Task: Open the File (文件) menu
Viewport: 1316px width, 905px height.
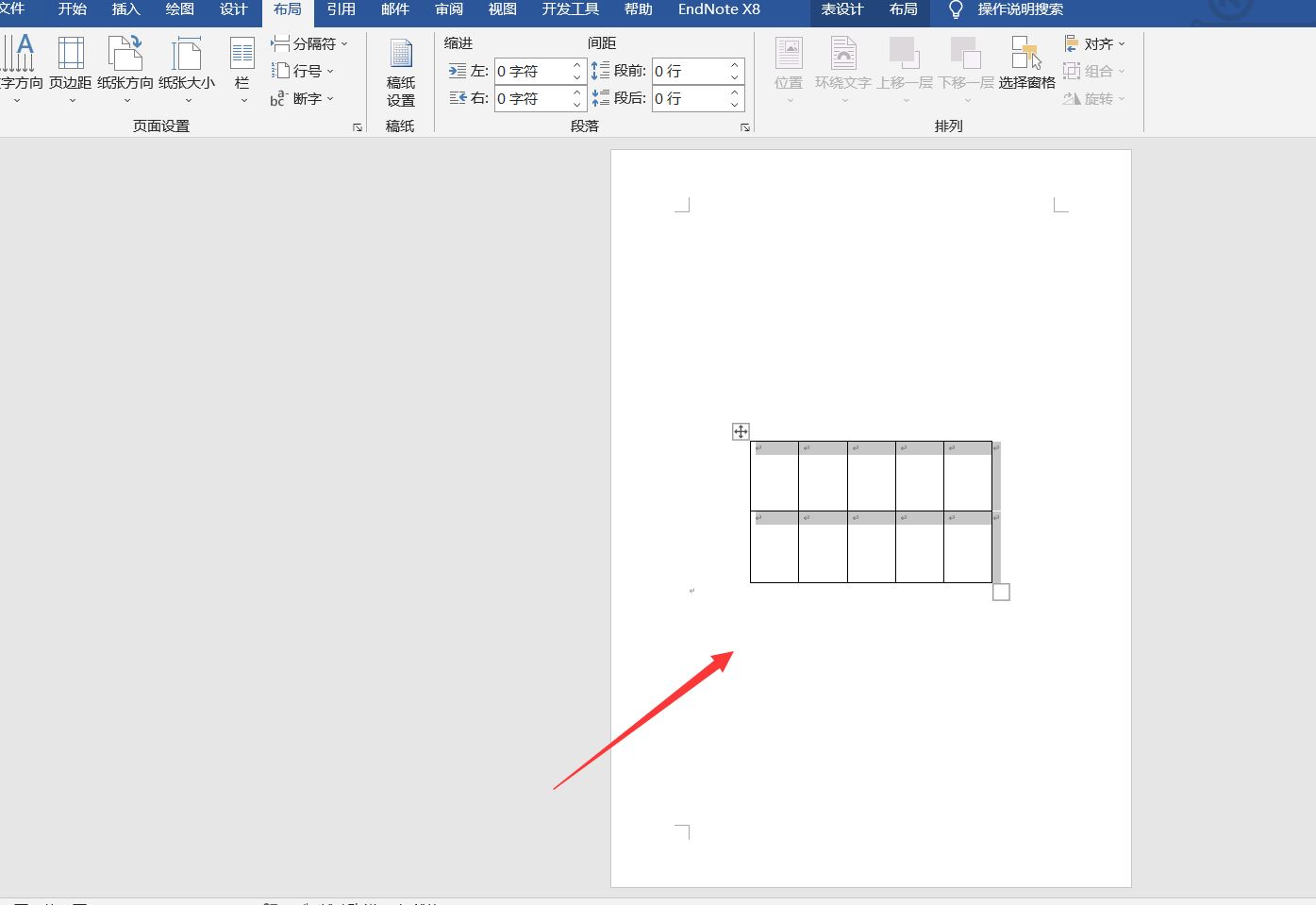Action: tap(12, 9)
